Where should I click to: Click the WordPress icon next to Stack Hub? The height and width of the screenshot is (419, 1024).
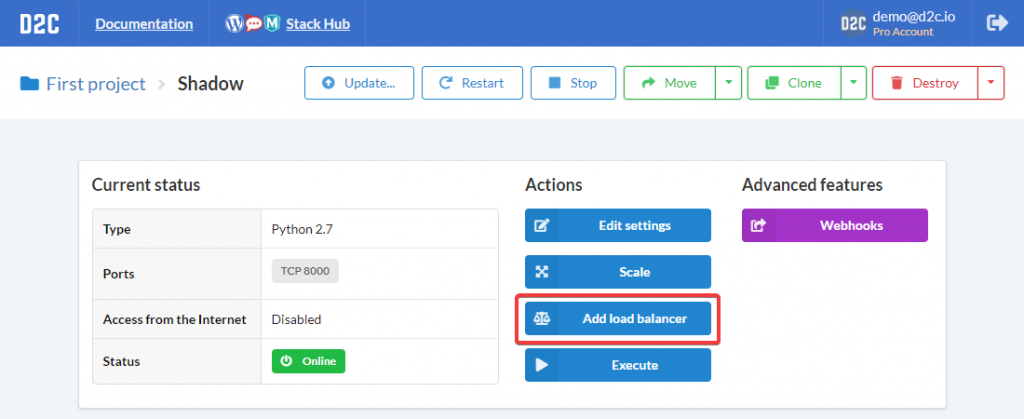click(x=234, y=24)
